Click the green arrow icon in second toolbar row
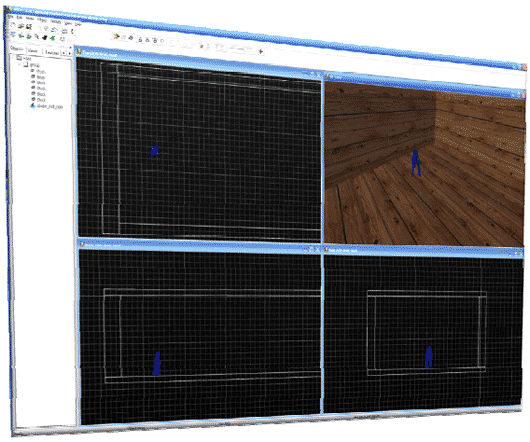The image size is (530, 442). coord(52,38)
